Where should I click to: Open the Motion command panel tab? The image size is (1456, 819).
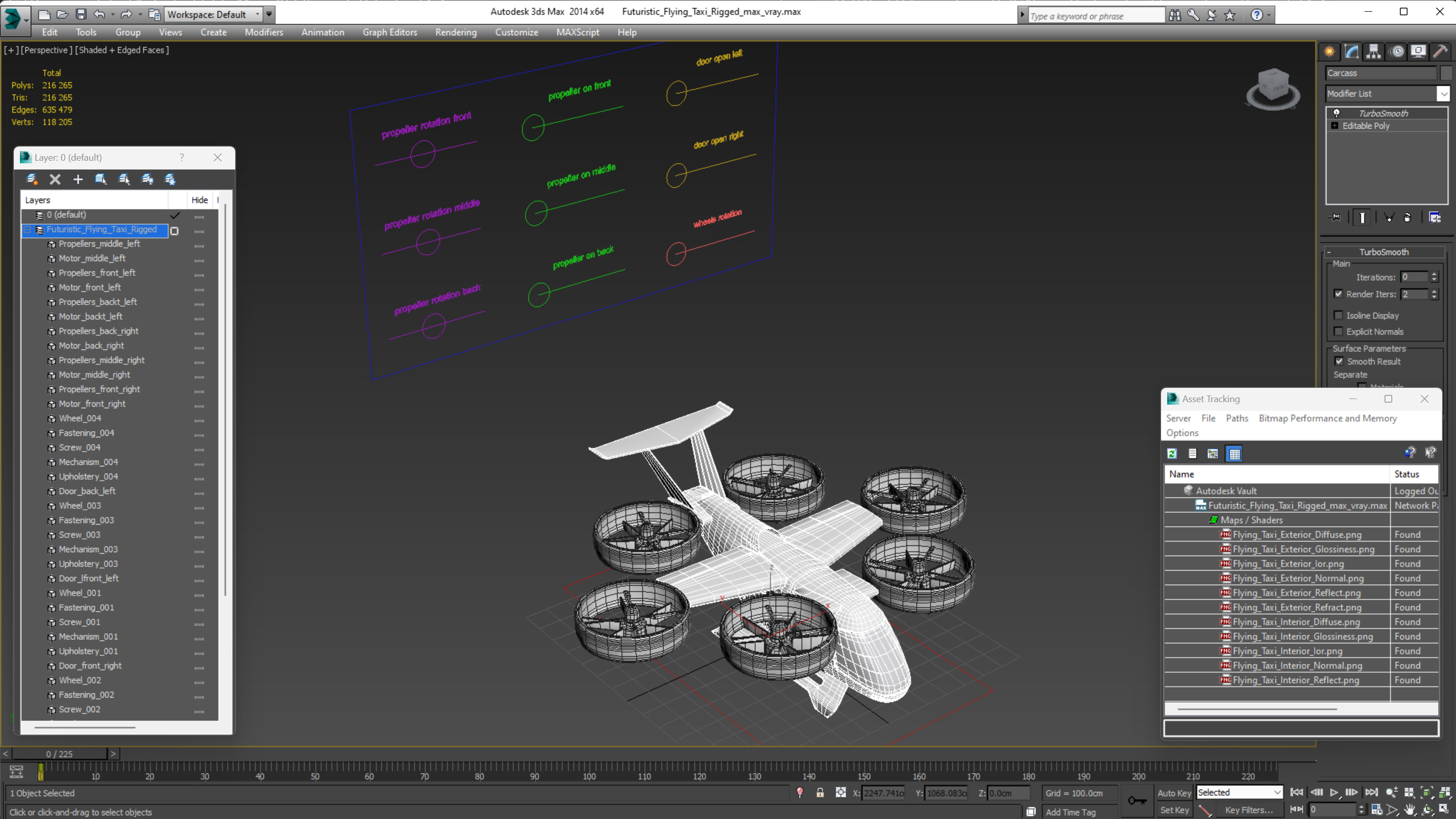pos(1397,52)
